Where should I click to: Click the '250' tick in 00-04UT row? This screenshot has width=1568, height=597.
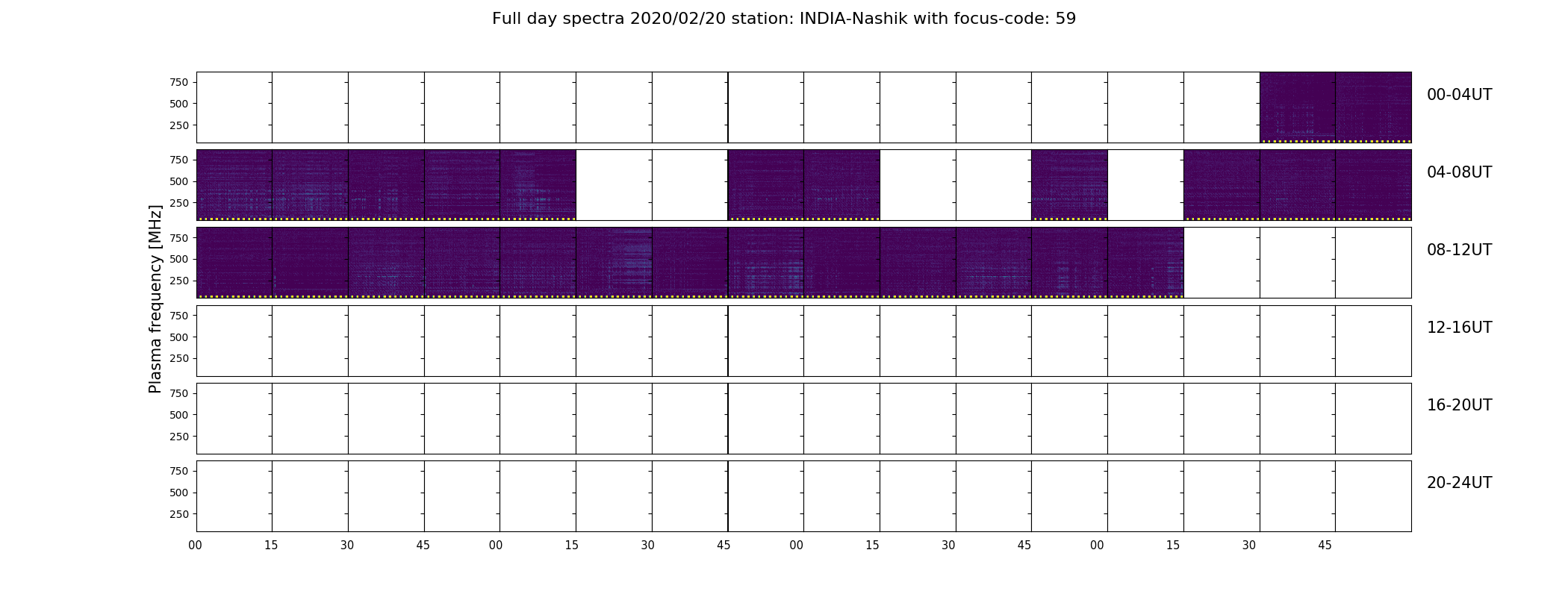click(x=179, y=125)
